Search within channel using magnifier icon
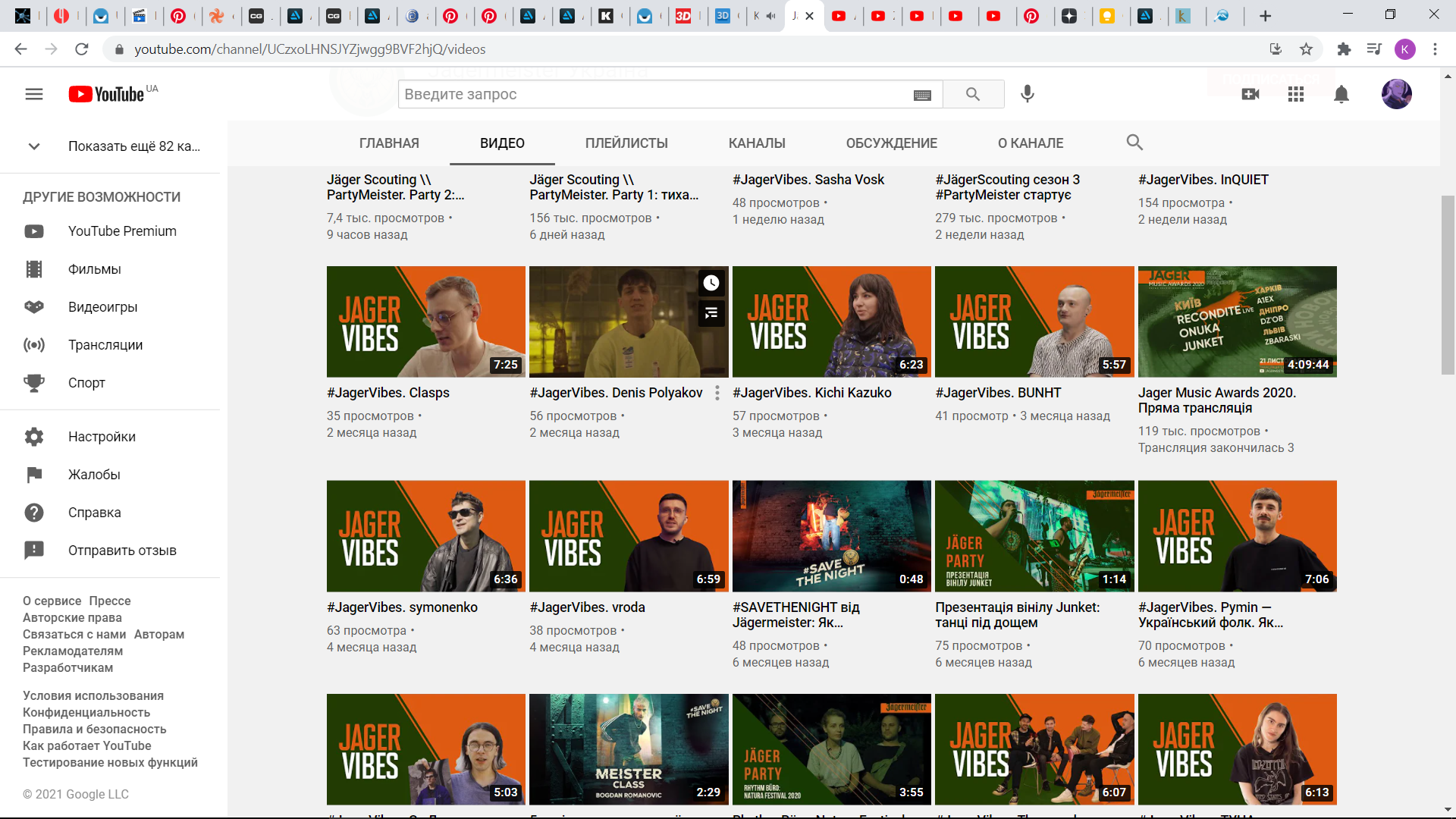This screenshot has height=819, width=1456. 1134,143
